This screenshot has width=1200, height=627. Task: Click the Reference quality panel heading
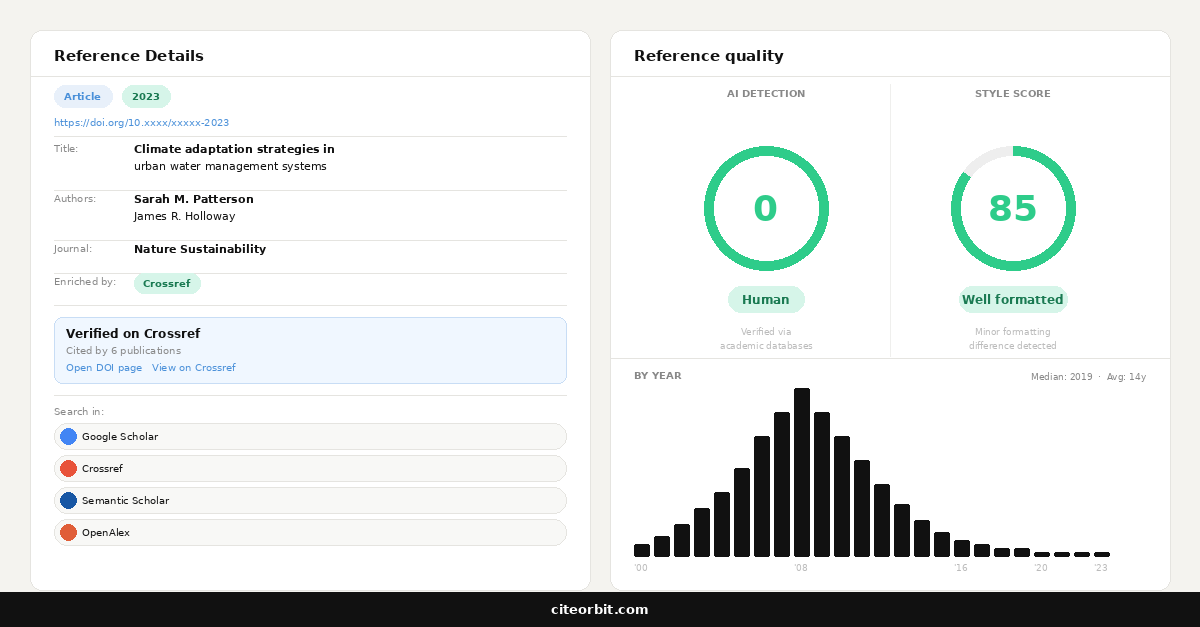coord(709,56)
